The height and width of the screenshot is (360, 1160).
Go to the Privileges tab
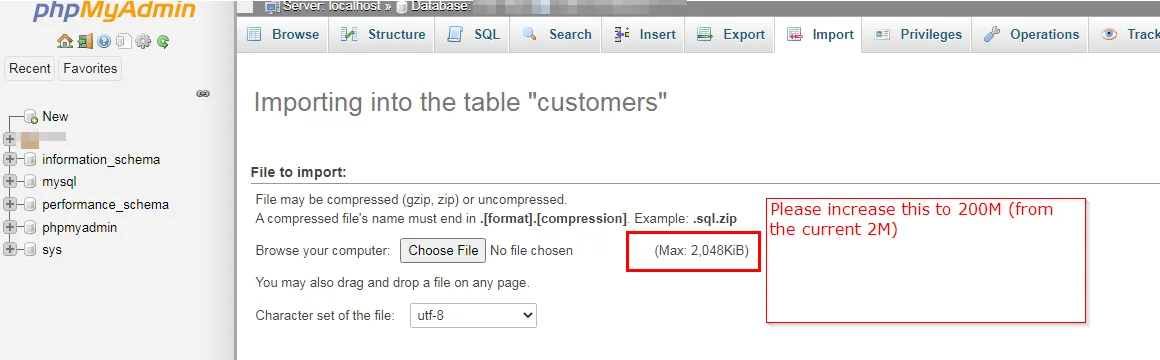(917, 34)
